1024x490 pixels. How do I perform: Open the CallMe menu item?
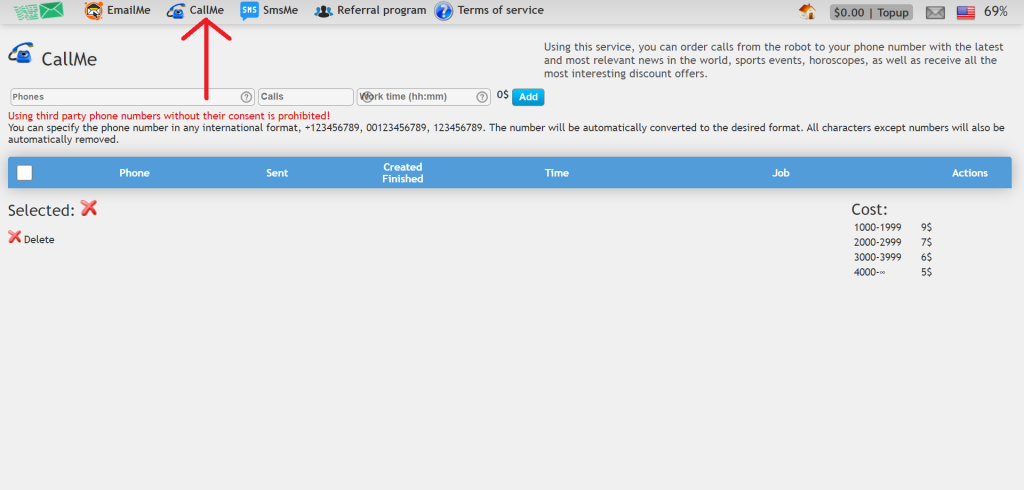pos(206,10)
